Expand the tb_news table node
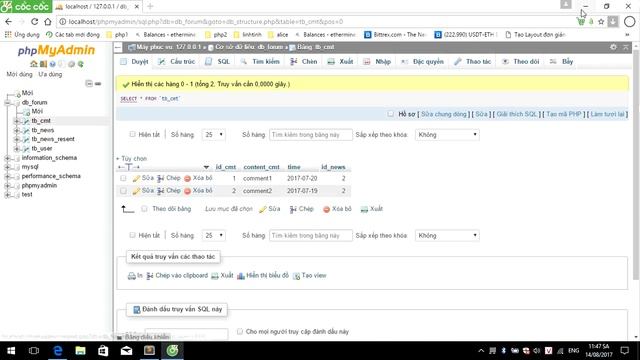 click(16, 130)
